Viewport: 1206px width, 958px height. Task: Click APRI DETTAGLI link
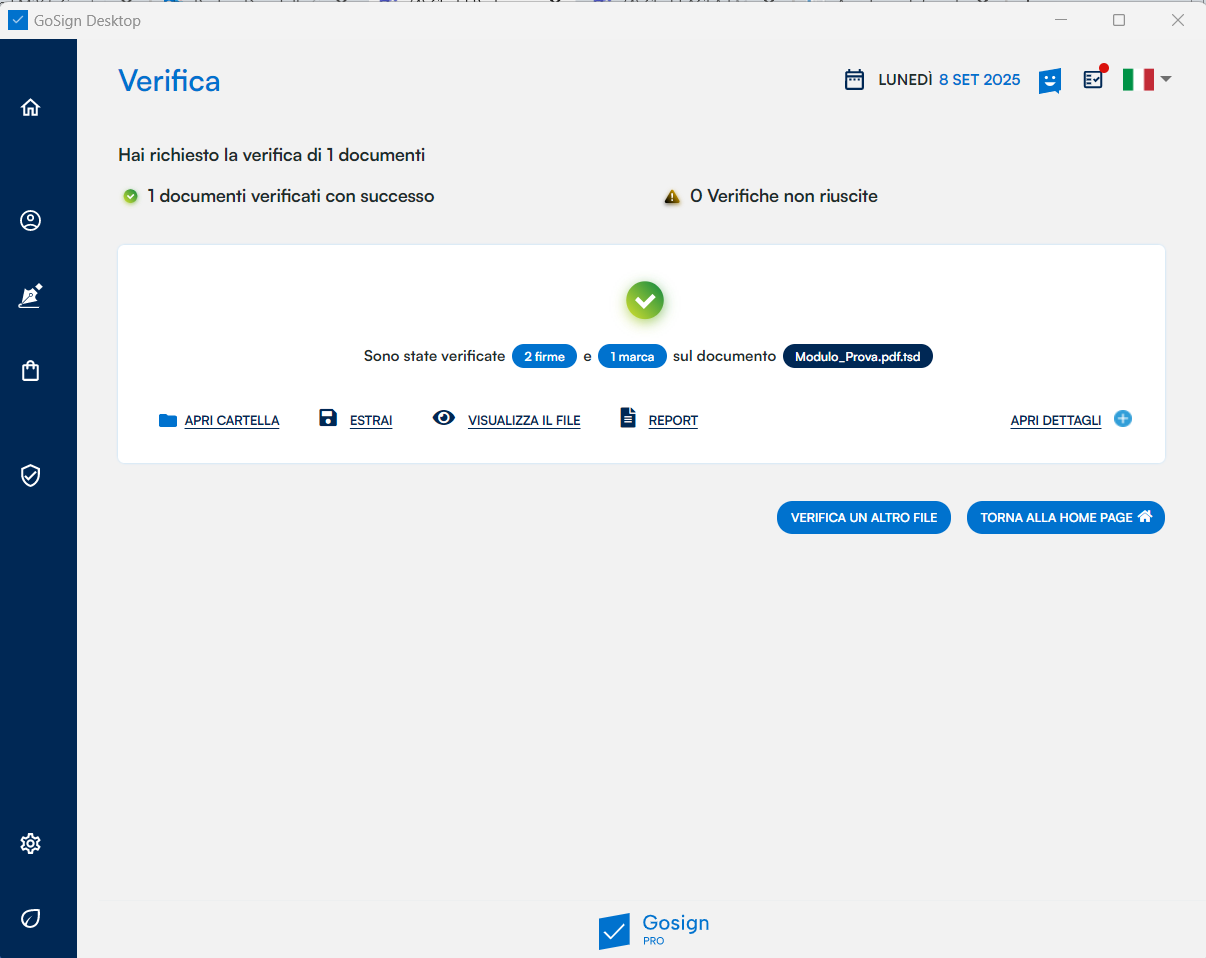(x=1055, y=421)
